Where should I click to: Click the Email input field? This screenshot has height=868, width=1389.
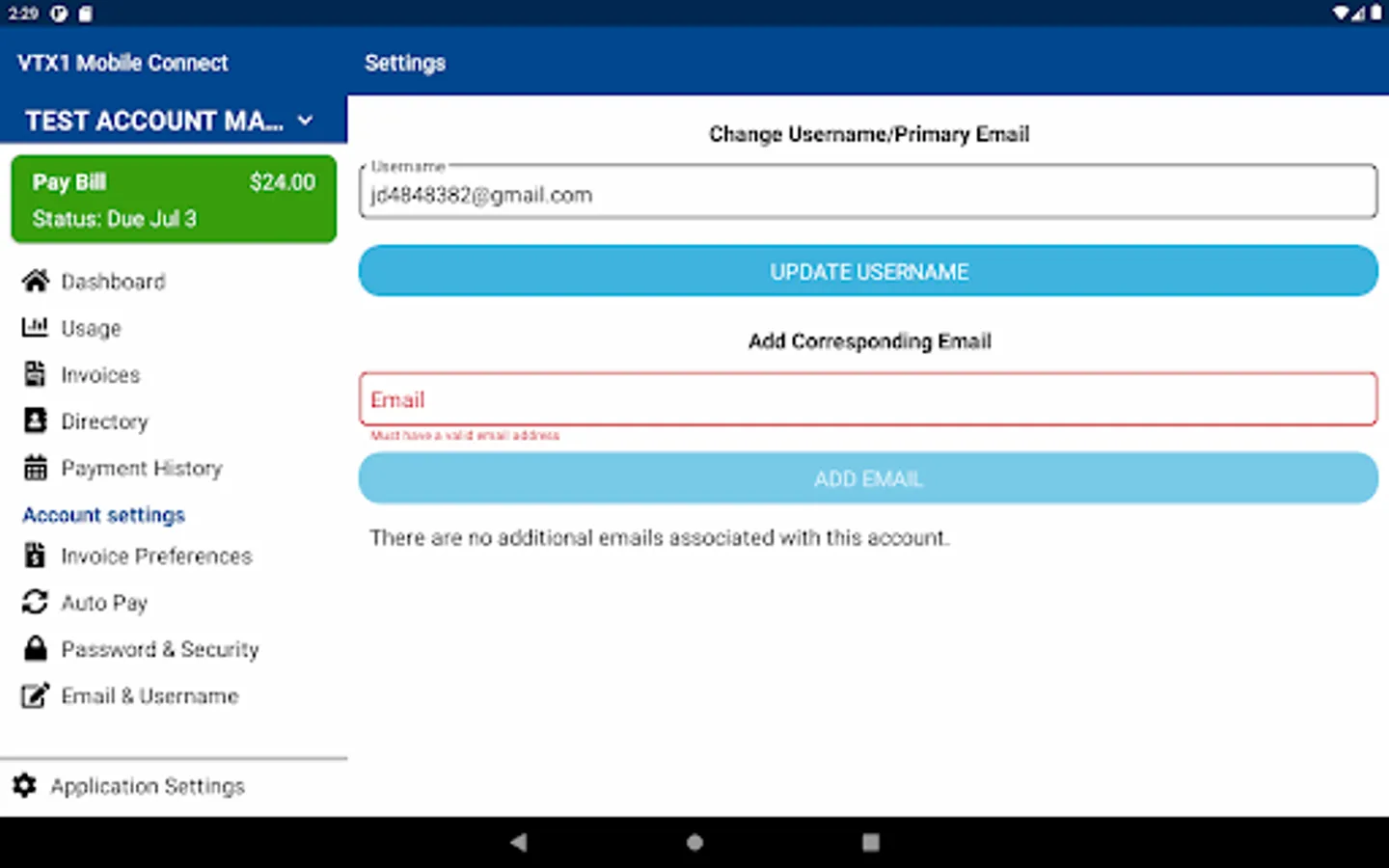868,398
